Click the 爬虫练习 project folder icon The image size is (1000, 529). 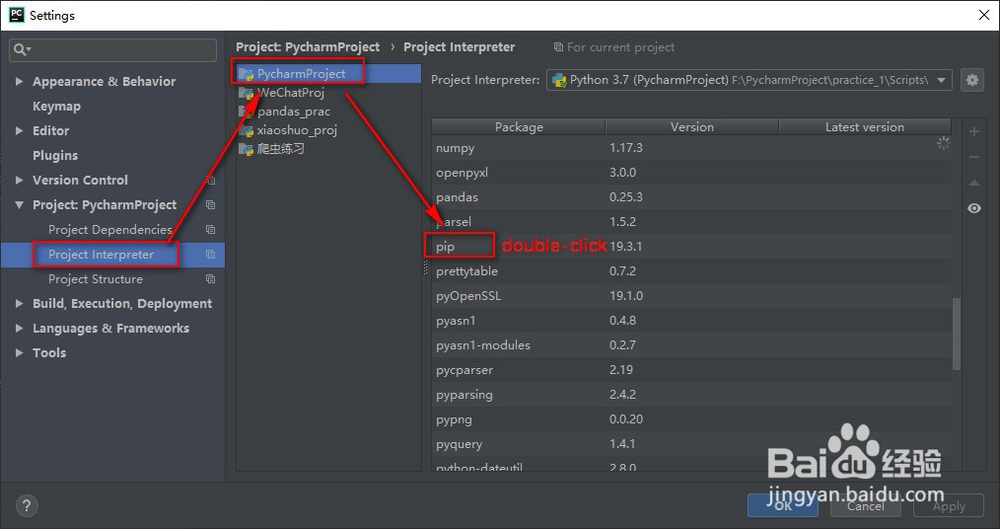pos(246,149)
